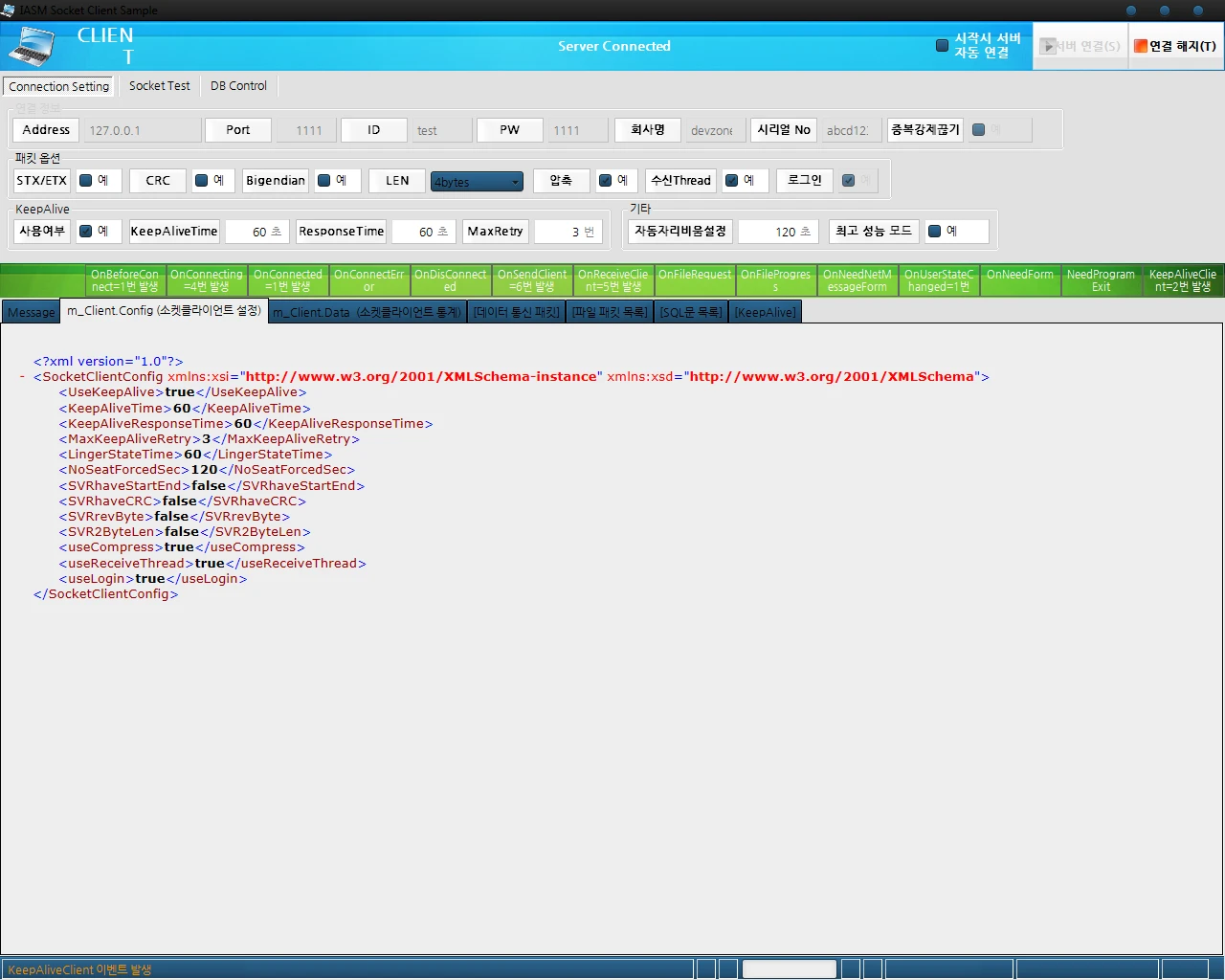This screenshot has height=980, width=1225.
Task: Toggle the 압축 compression checkbox
Action: coord(605,180)
